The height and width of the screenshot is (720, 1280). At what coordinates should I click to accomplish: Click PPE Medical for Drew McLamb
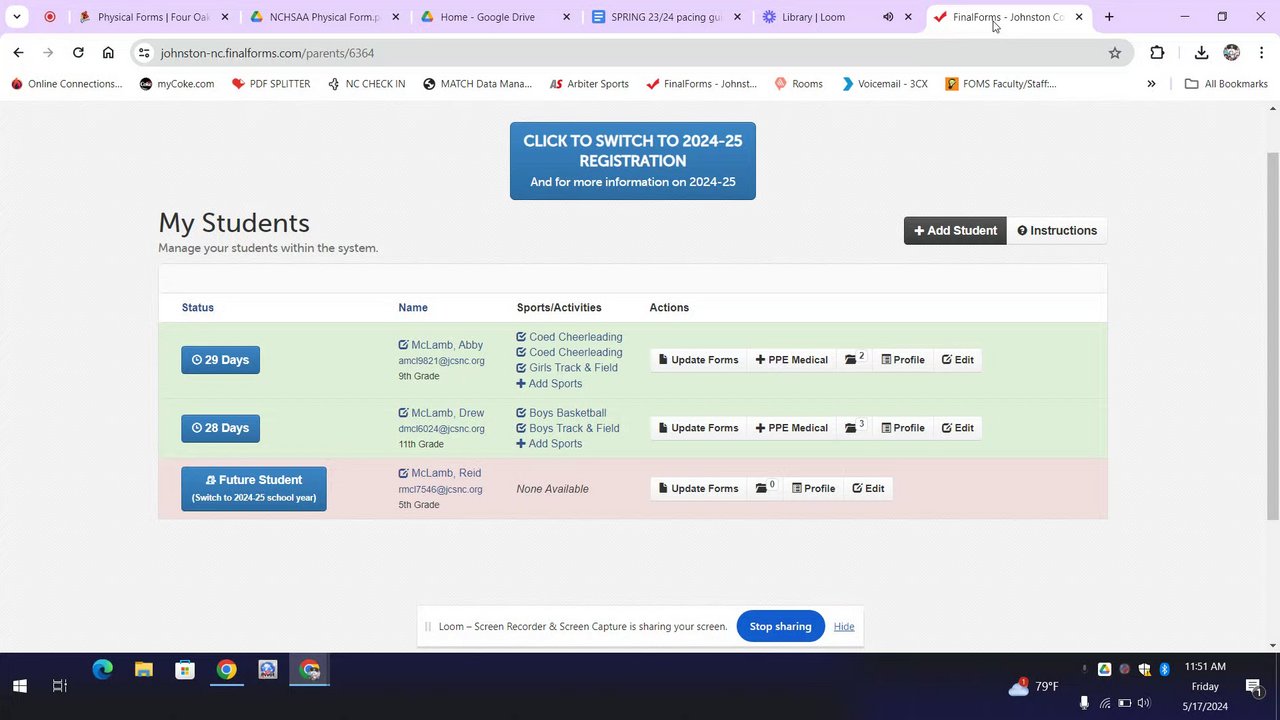pyautogui.click(x=791, y=427)
